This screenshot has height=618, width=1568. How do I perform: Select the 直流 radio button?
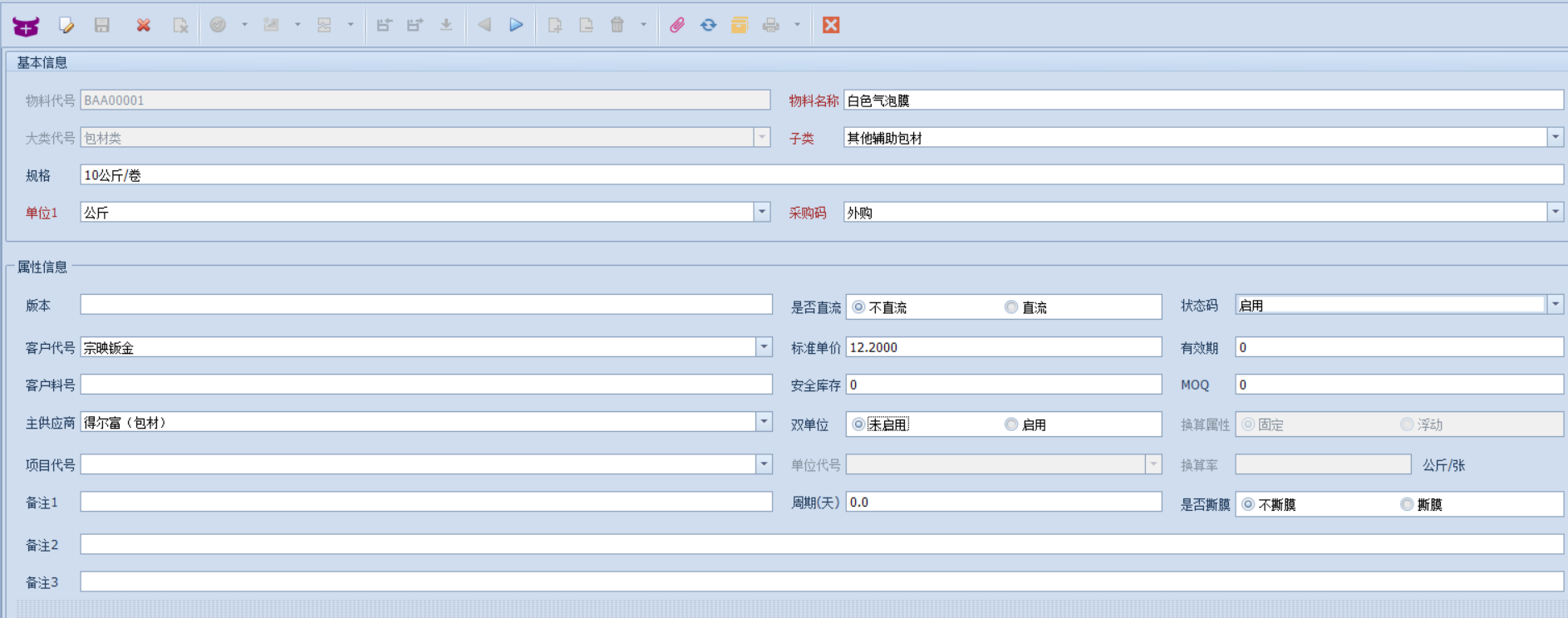click(1011, 307)
